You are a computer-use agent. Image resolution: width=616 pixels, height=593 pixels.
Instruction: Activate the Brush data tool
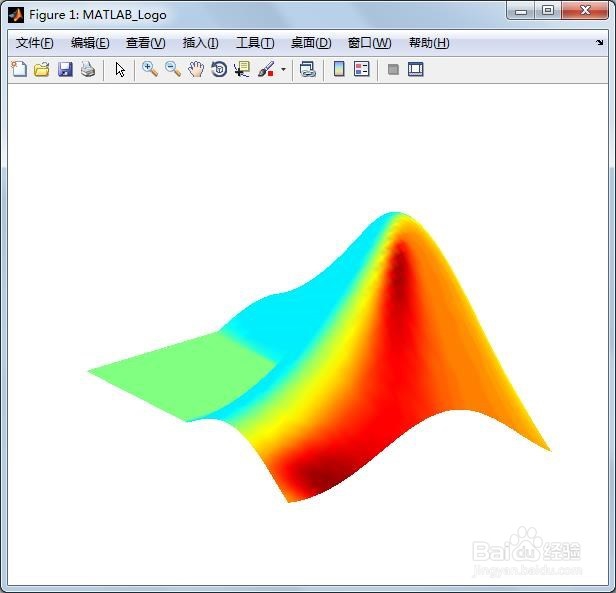(x=266, y=69)
